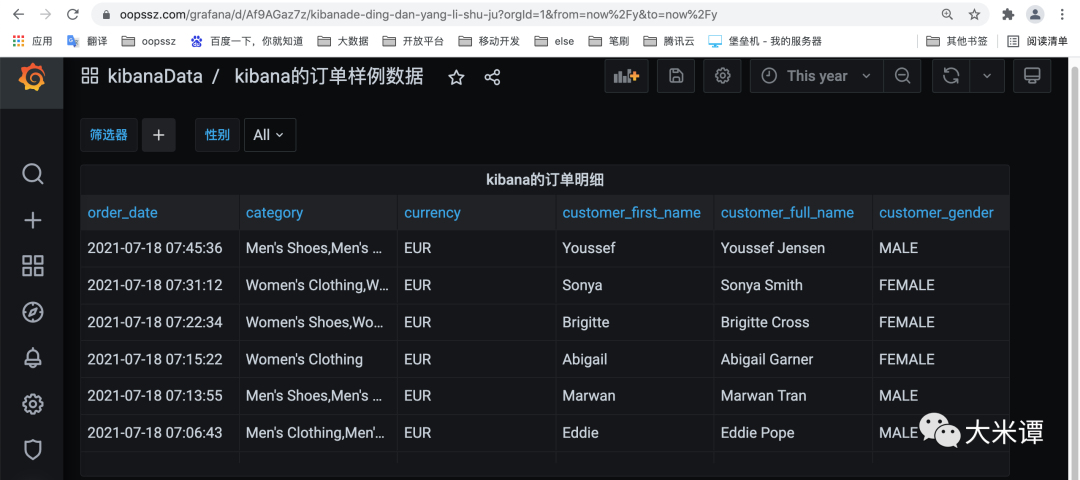This screenshot has height=480, width=1080.
Task: Click the Marwan Tran cell
Action: click(x=793, y=396)
